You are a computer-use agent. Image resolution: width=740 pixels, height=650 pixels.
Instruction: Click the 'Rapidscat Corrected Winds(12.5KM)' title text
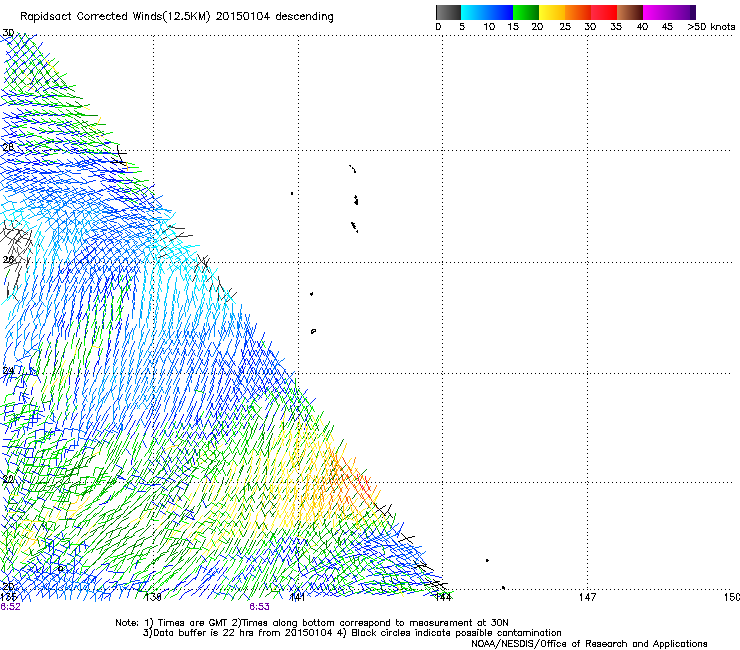(115, 17)
